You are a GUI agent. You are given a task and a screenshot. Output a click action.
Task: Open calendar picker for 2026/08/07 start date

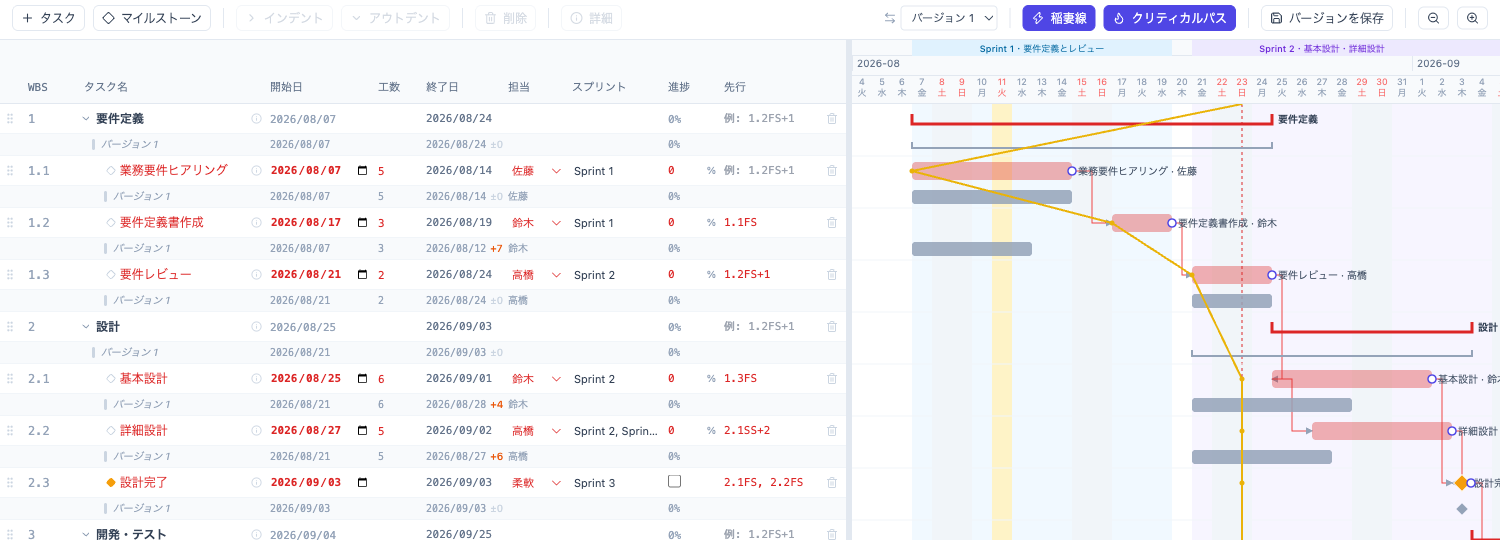point(362,171)
